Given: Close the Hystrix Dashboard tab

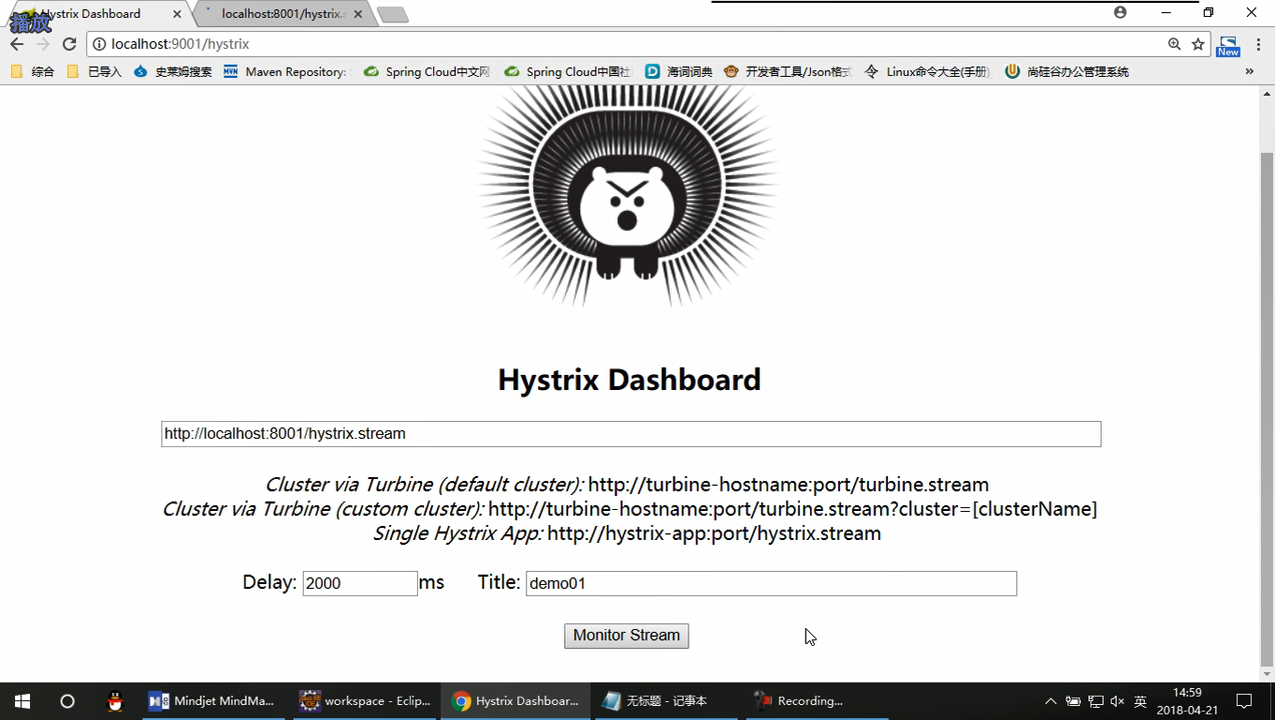Looking at the screenshot, I should coord(177,14).
